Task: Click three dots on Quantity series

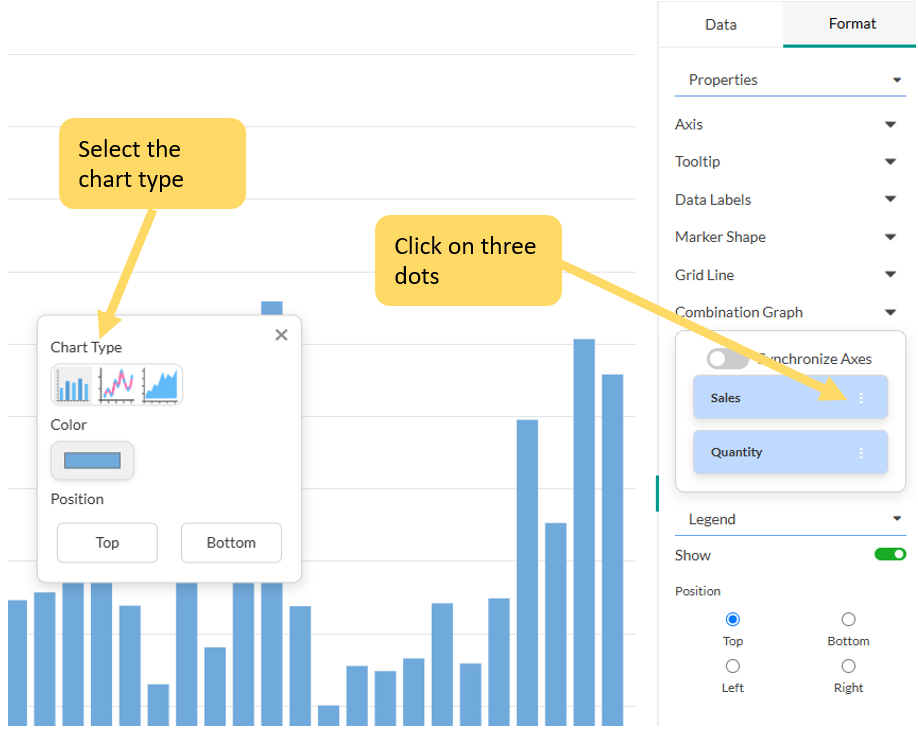Action: (861, 453)
